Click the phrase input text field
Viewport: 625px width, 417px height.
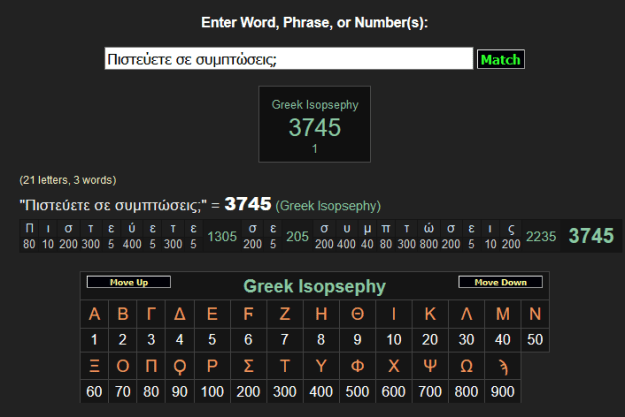tap(288, 59)
